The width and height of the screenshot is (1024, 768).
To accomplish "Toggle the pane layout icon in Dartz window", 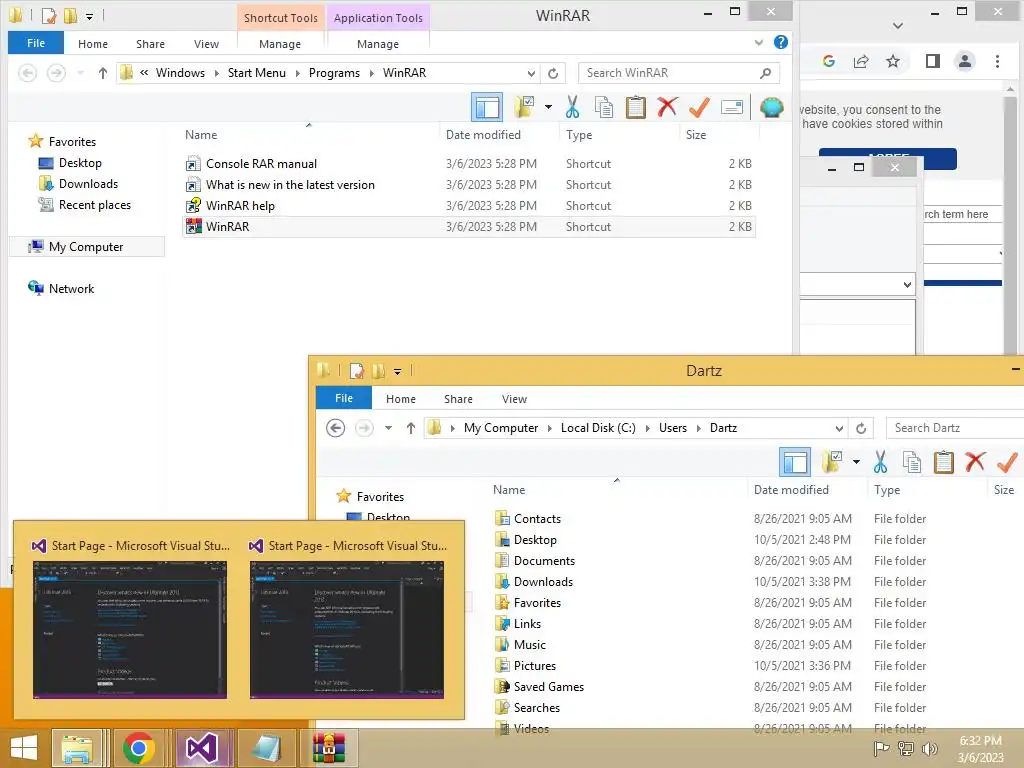I will coord(795,462).
